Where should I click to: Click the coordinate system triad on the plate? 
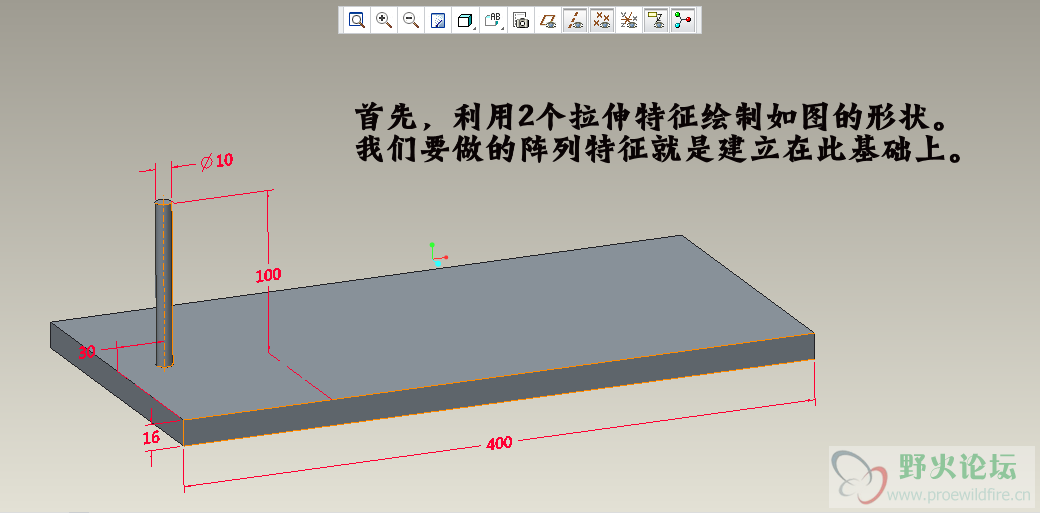[x=436, y=256]
